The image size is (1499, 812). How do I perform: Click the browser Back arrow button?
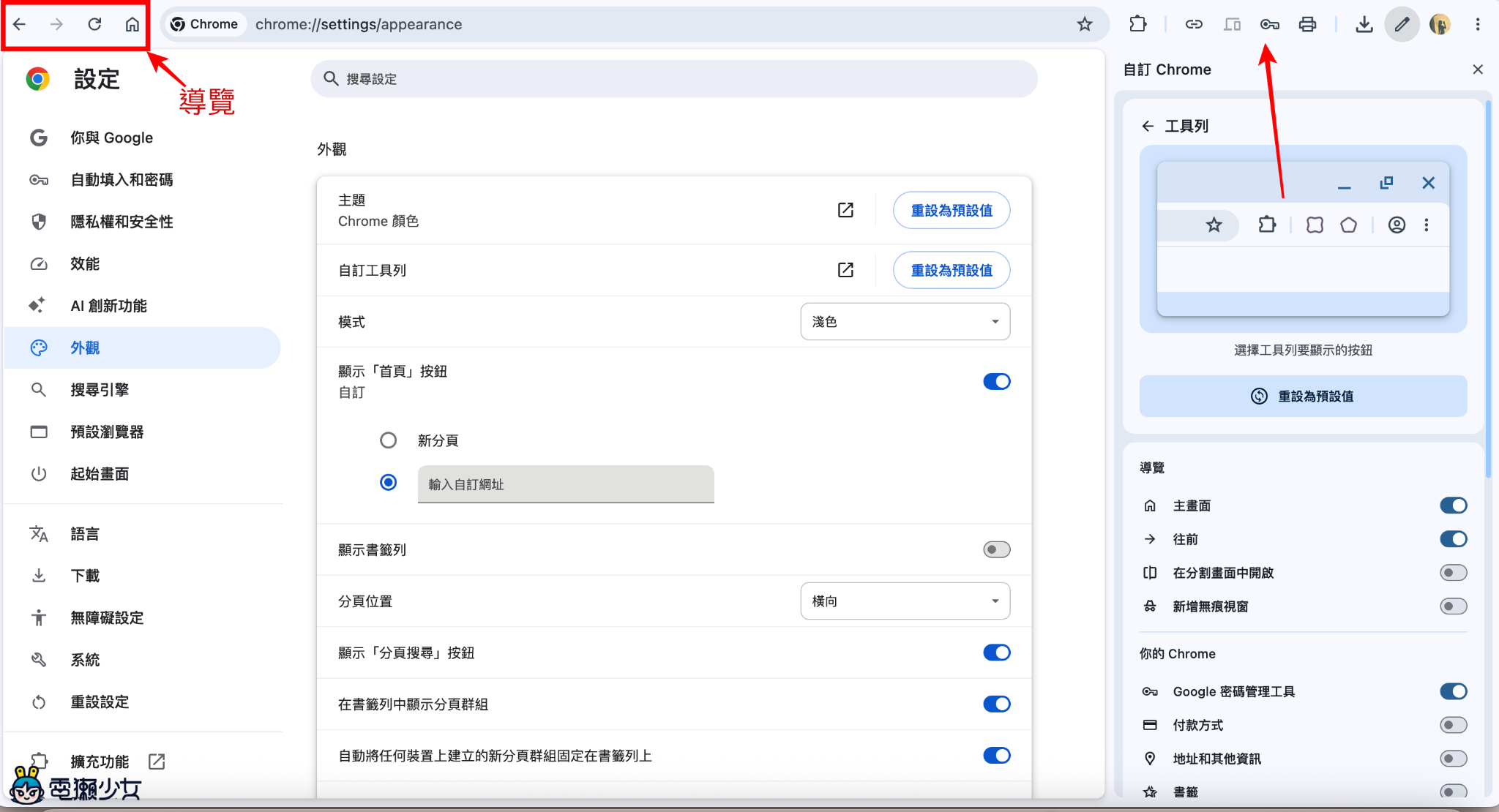20,24
